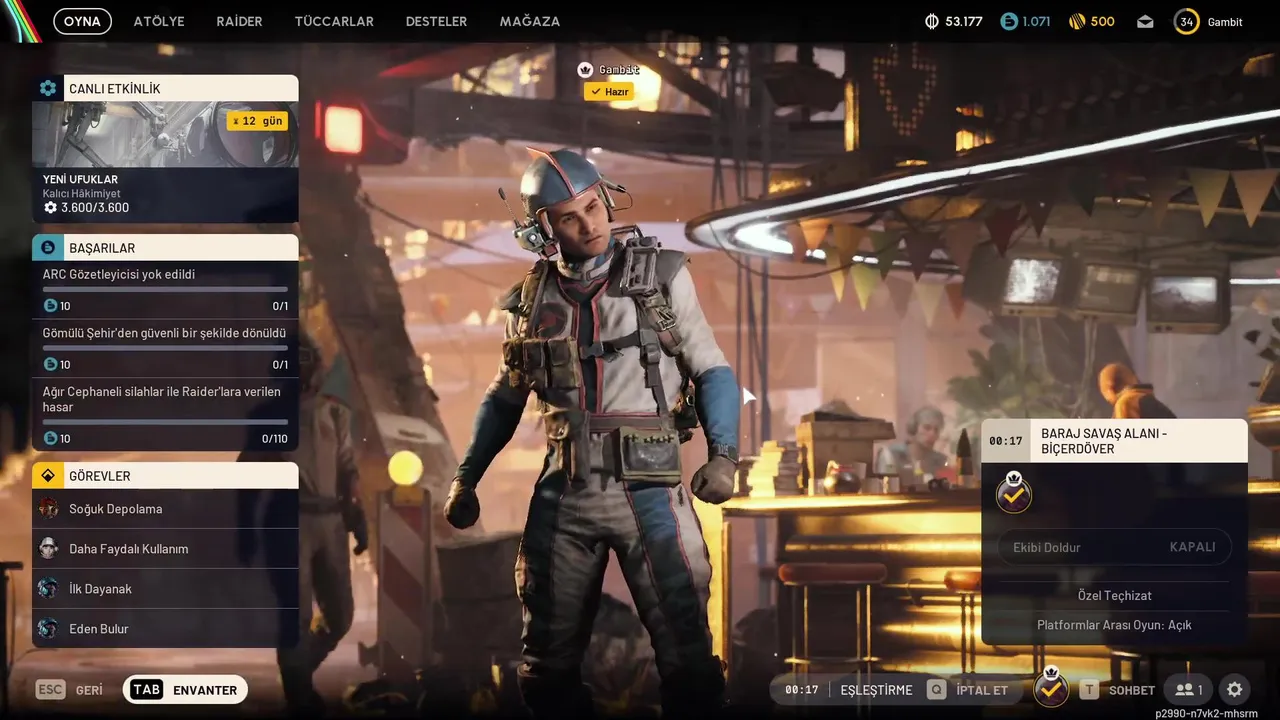Click the Canlı Etkinlik gear icon
1280x720 pixels.
tap(47, 88)
